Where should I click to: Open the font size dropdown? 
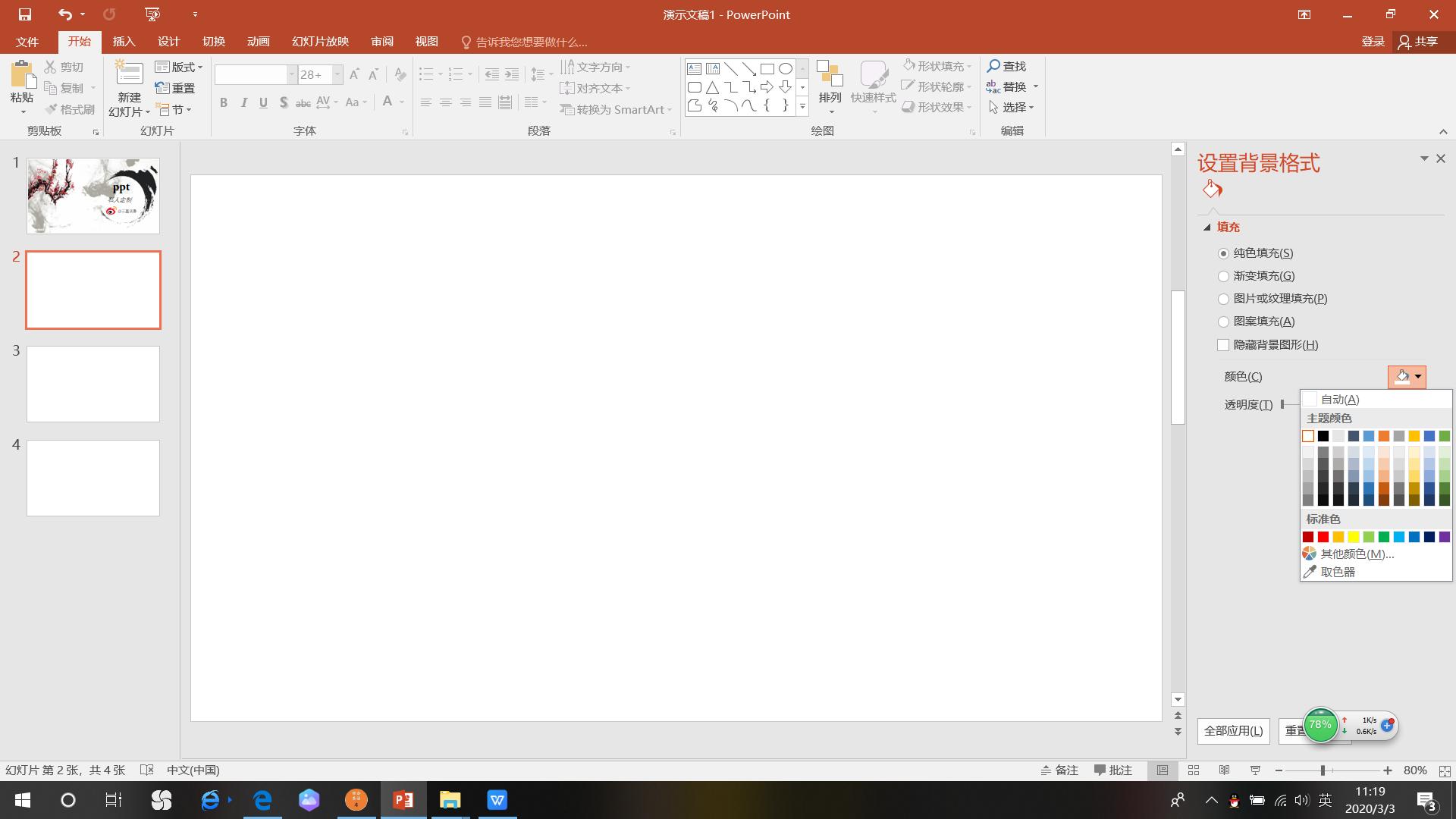(337, 74)
